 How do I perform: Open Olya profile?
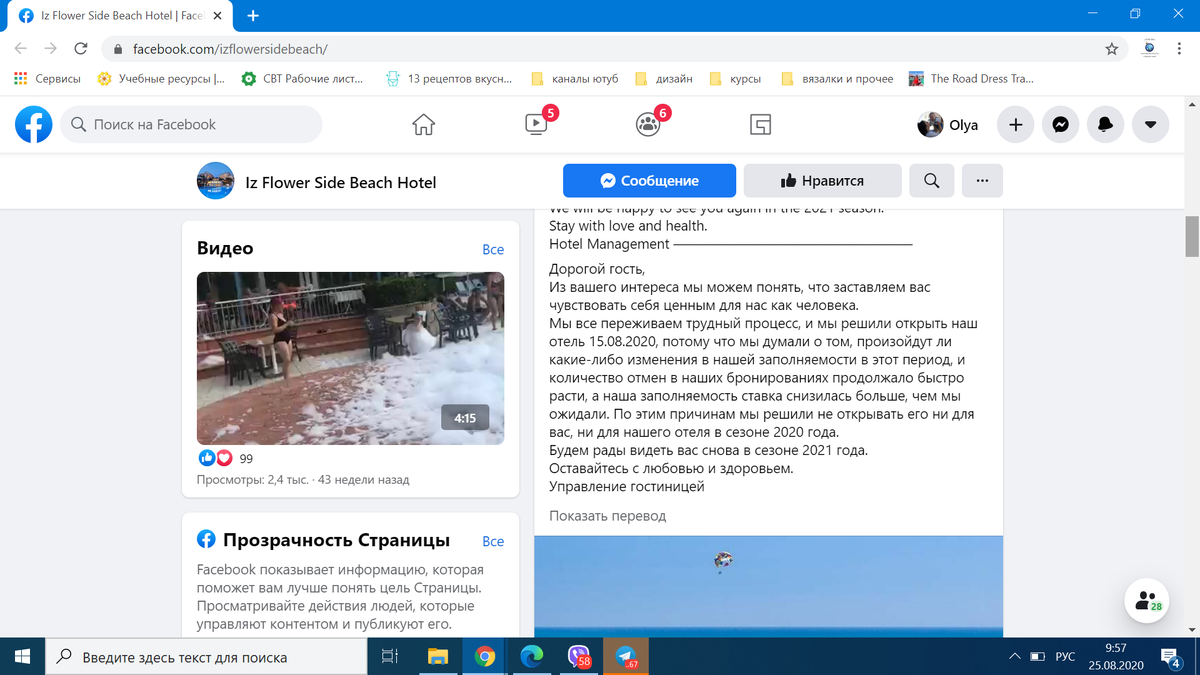[948, 125]
